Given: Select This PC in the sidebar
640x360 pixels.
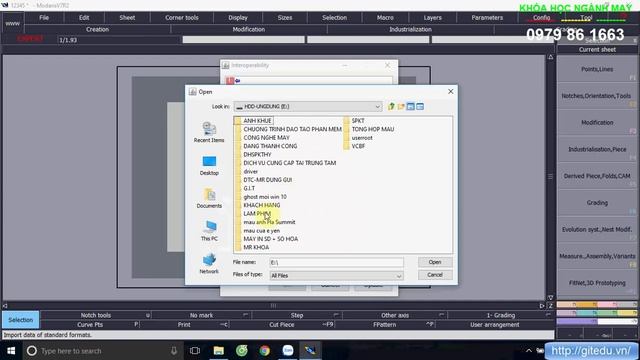Looking at the screenshot, I should [209, 231].
